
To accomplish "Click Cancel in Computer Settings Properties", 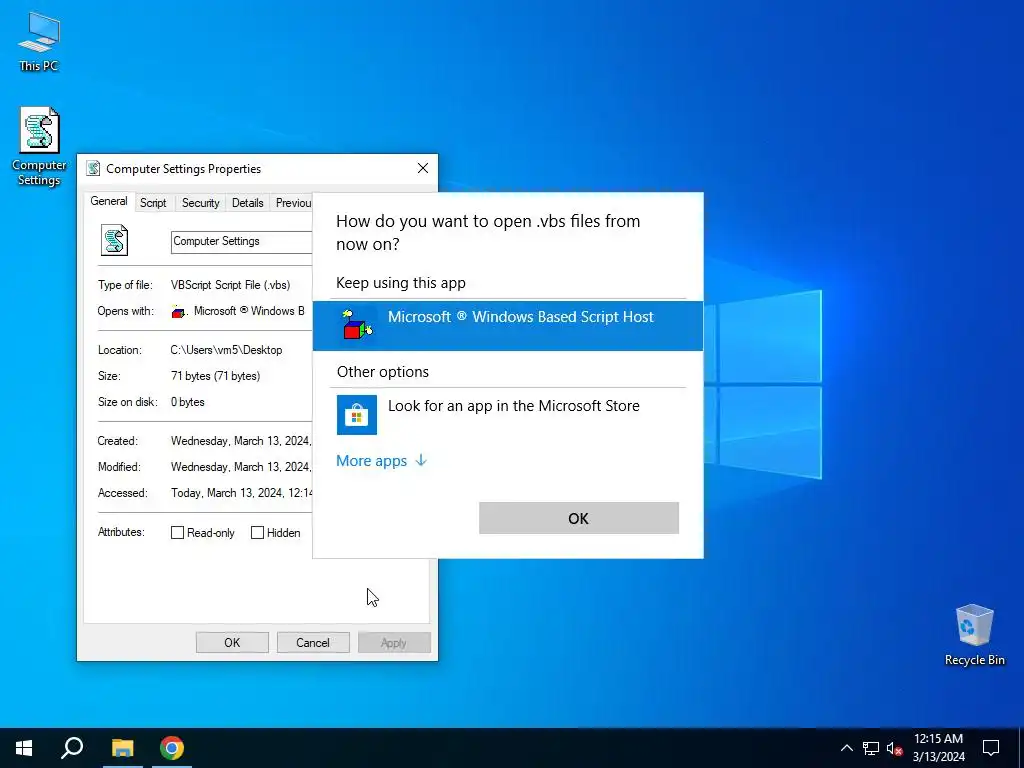I will tap(313, 643).
